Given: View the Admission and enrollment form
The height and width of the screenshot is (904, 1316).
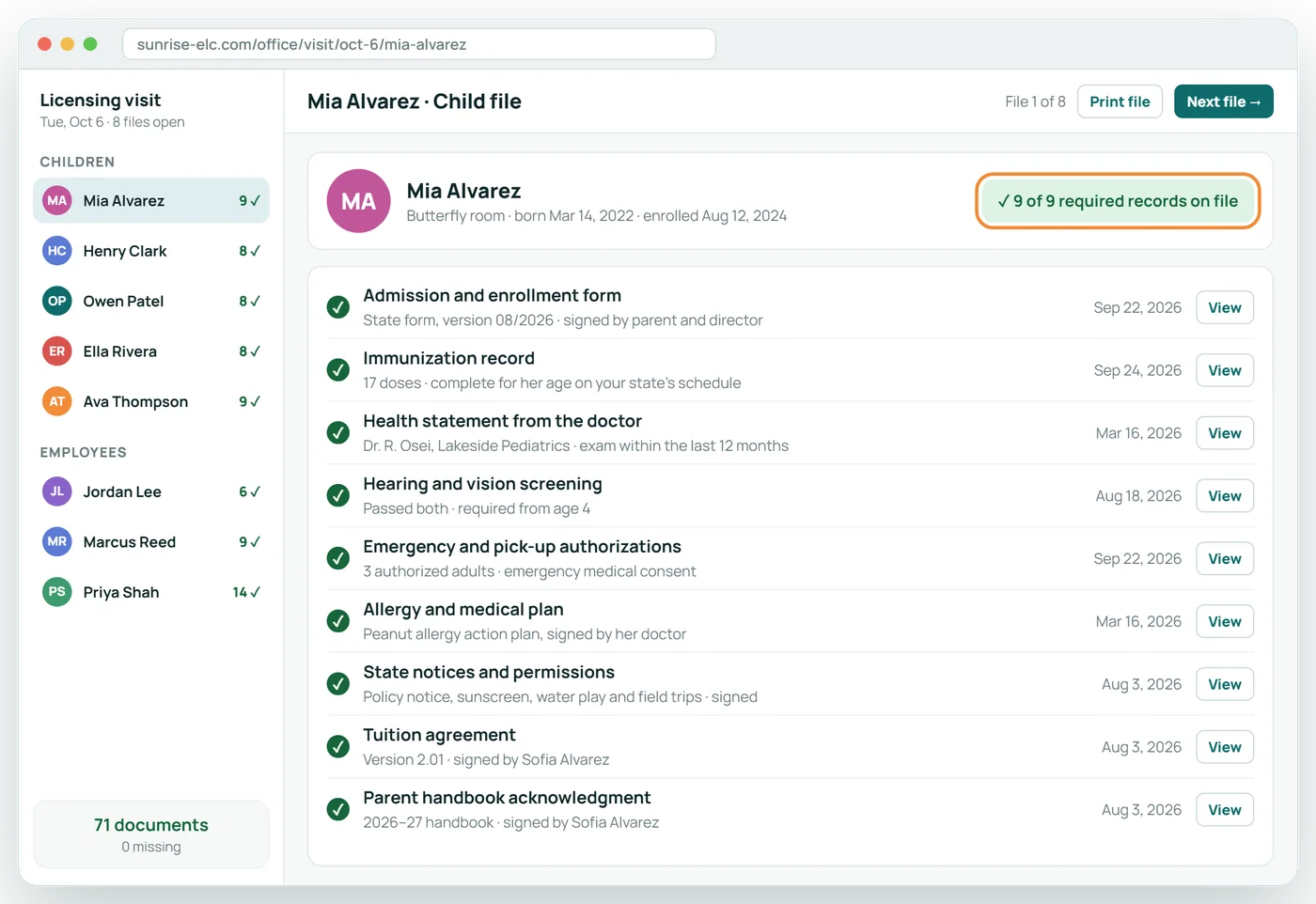Looking at the screenshot, I should tap(1225, 308).
